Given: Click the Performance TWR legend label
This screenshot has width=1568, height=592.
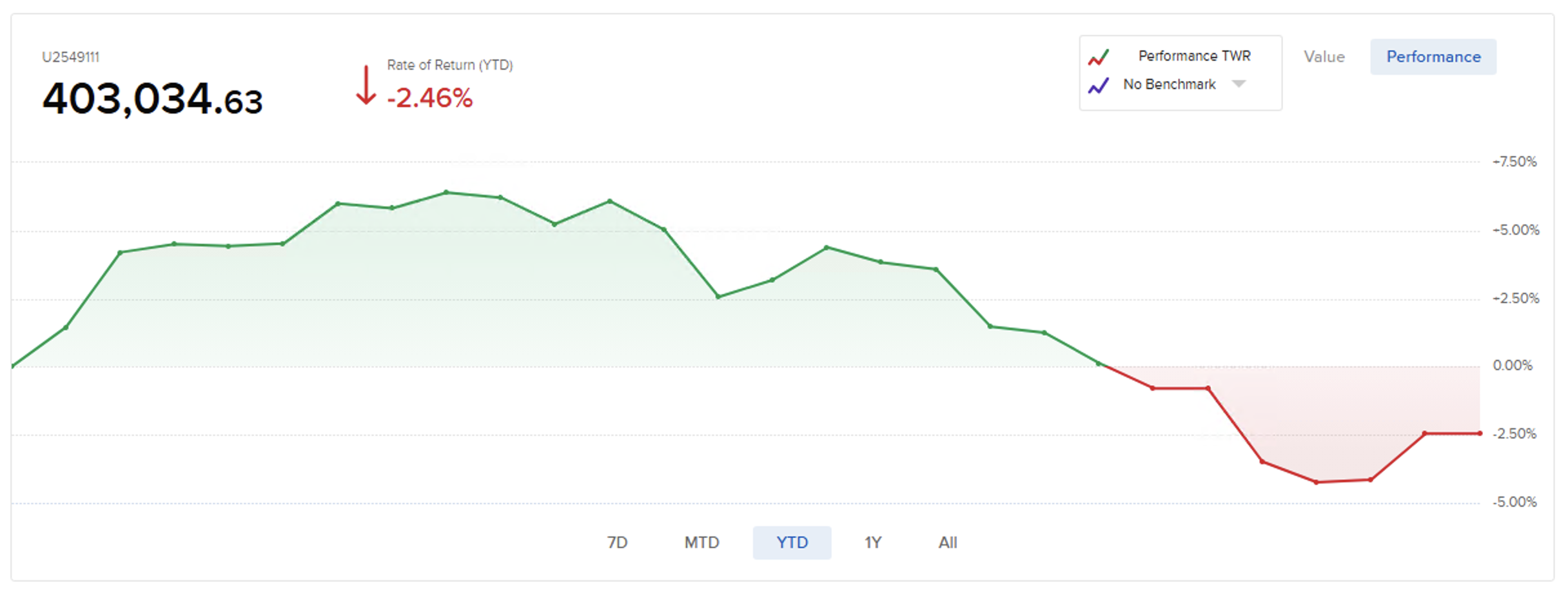Looking at the screenshot, I should (x=1194, y=56).
